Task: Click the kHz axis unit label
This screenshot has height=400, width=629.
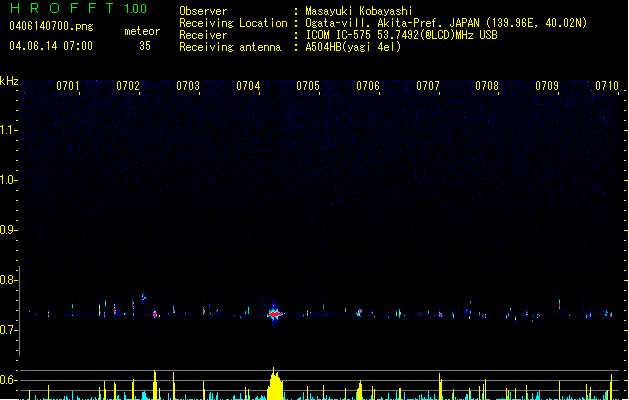Action: click(9, 81)
